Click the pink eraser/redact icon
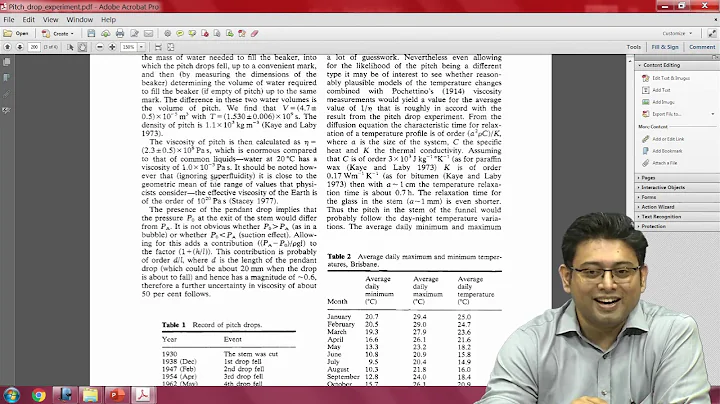This screenshot has height=404, width=720. coord(254,34)
